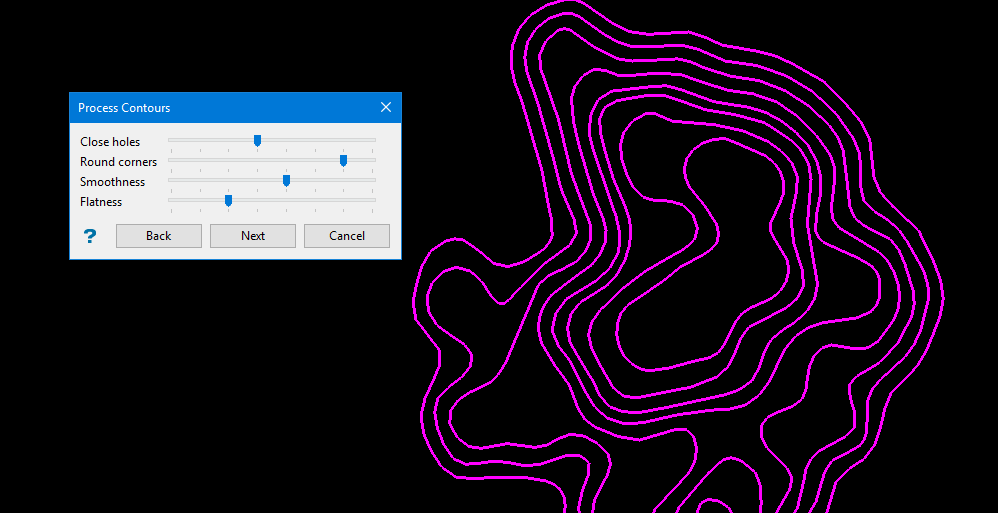This screenshot has height=513, width=998.
Task: Close the Process Contours dialog with X
Action: 386,108
